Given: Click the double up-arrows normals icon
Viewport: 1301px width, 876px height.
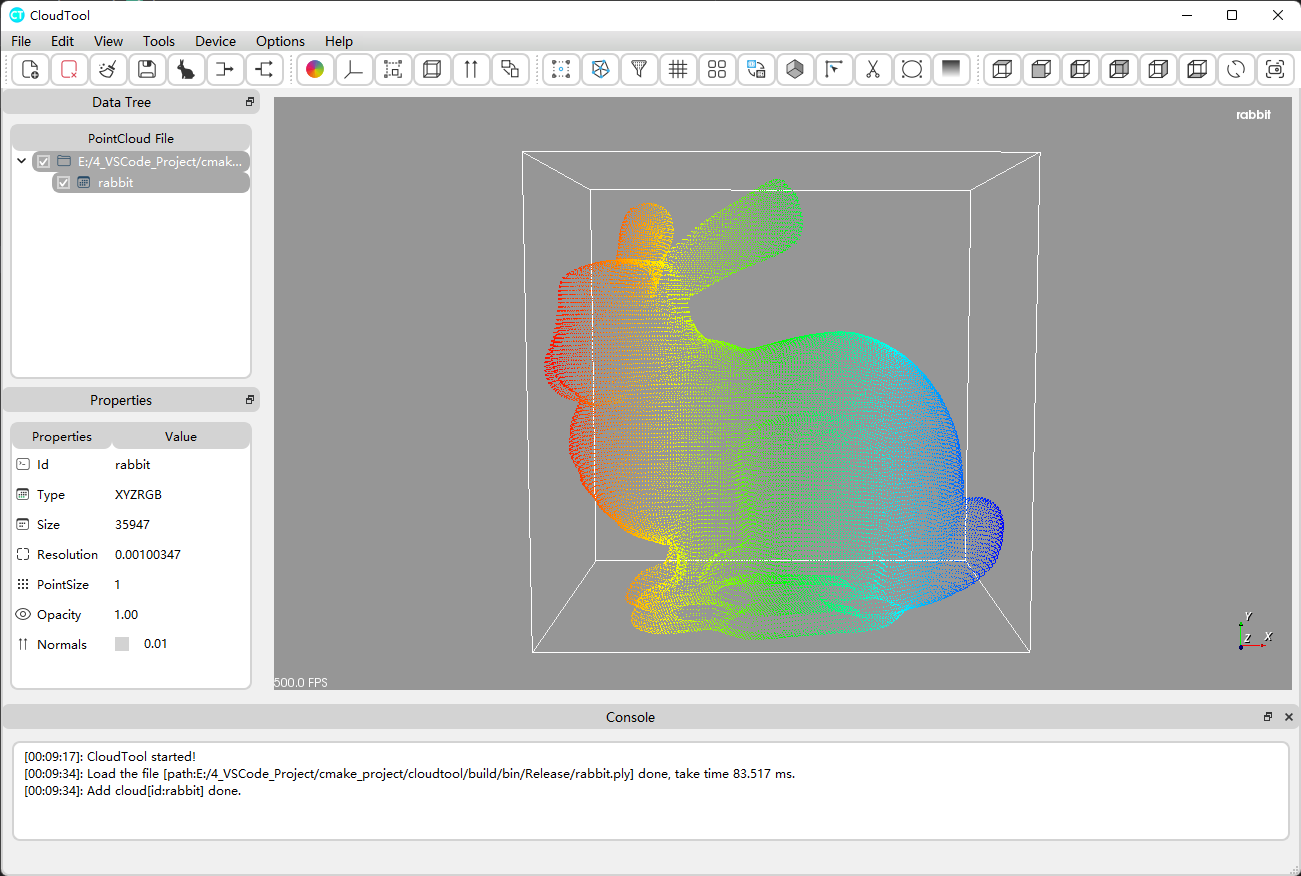Looking at the screenshot, I should (471, 69).
